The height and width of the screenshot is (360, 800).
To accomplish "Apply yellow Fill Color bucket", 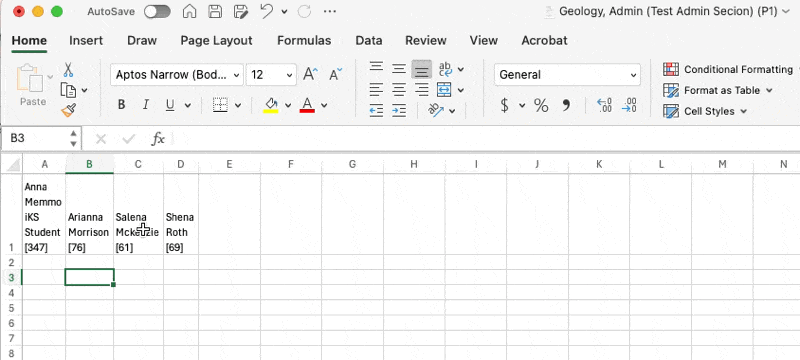I will pos(271,105).
